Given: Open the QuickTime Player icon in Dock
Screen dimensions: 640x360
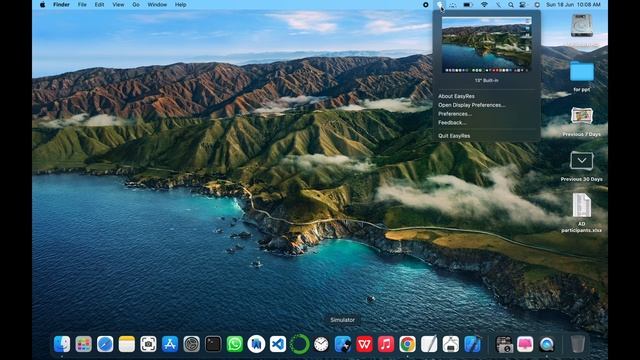Looking at the screenshot, I should point(547,344).
